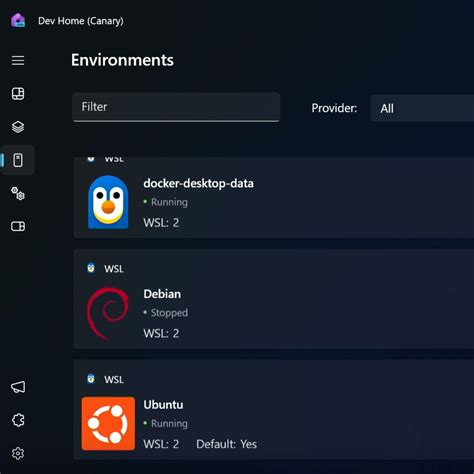Screen dimensions: 474x474
Task: Click the small WSL penguin icon on Debian card
Action: tap(91, 268)
